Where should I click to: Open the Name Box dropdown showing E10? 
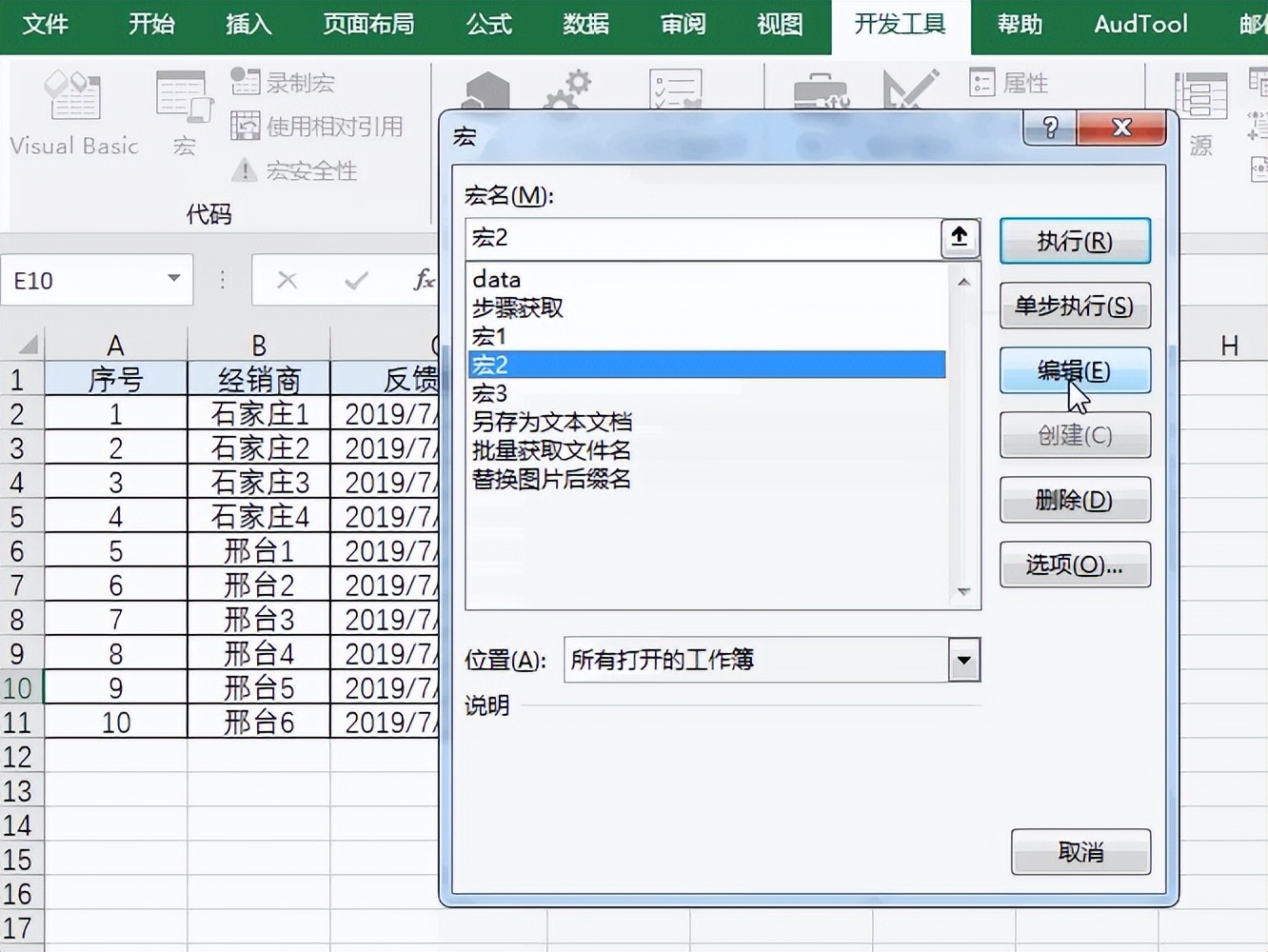[172, 280]
